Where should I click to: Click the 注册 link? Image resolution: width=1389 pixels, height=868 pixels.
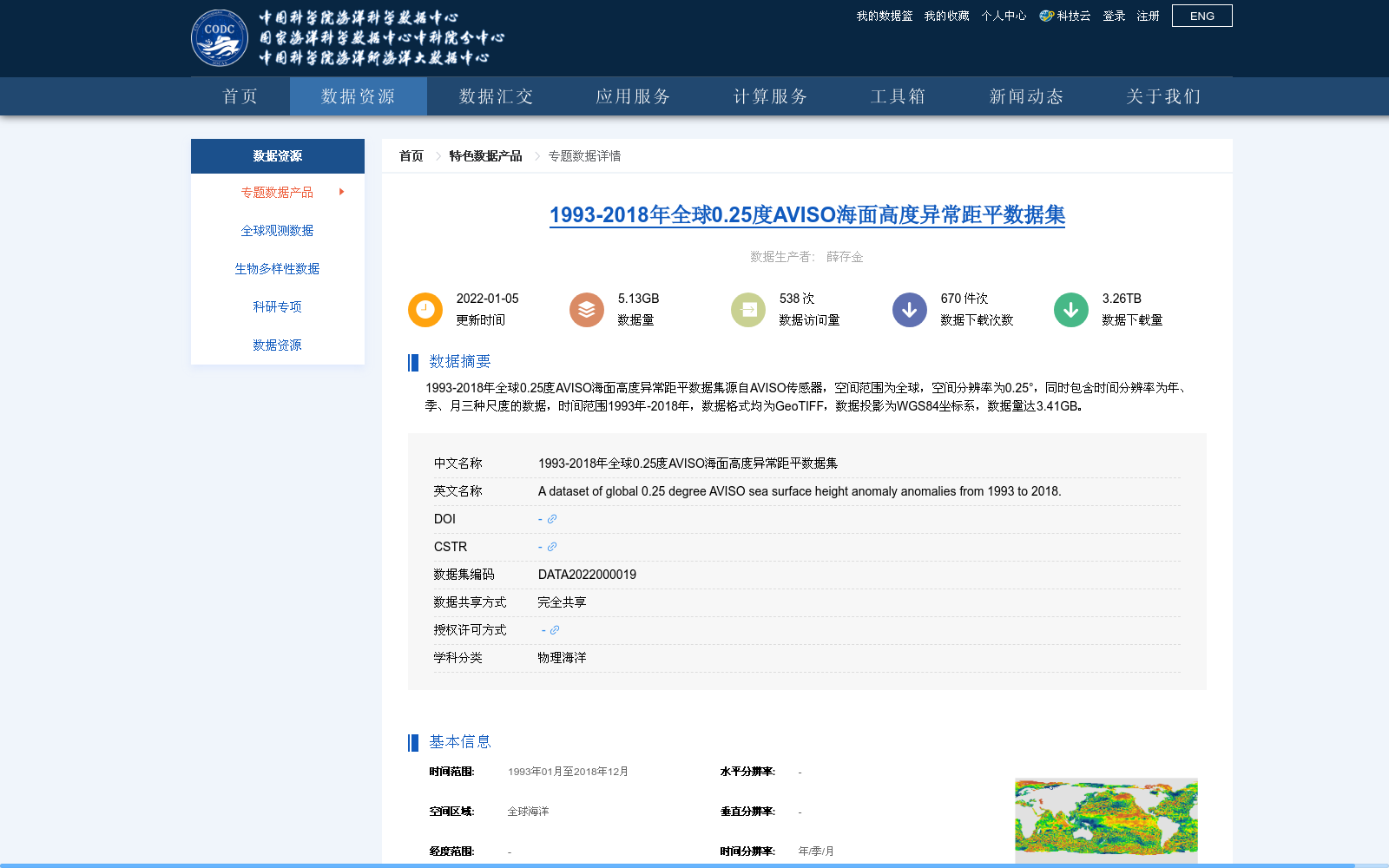(1149, 16)
